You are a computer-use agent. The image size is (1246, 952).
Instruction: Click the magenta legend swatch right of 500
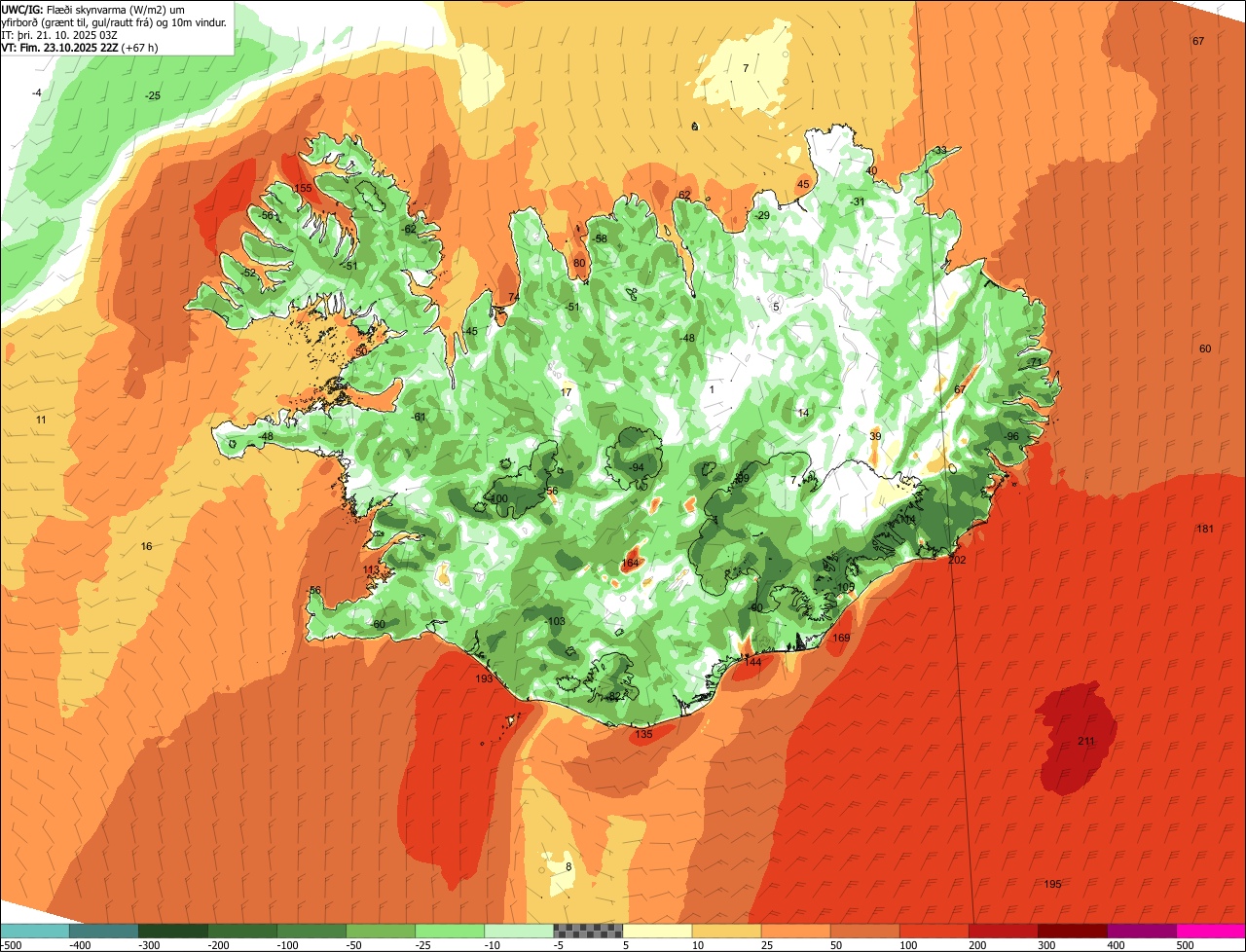(x=1211, y=931)
